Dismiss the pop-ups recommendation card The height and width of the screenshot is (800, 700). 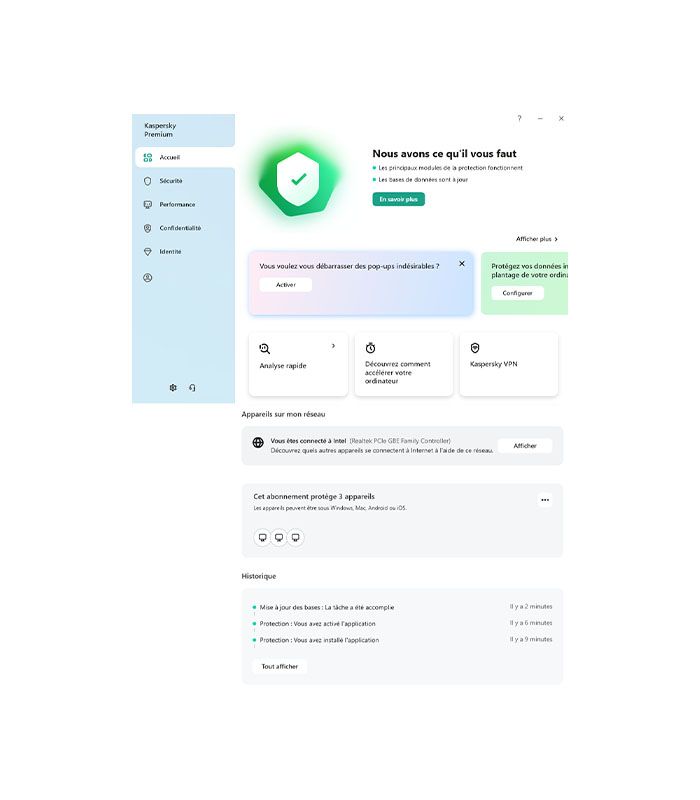[x=462, y=263]
